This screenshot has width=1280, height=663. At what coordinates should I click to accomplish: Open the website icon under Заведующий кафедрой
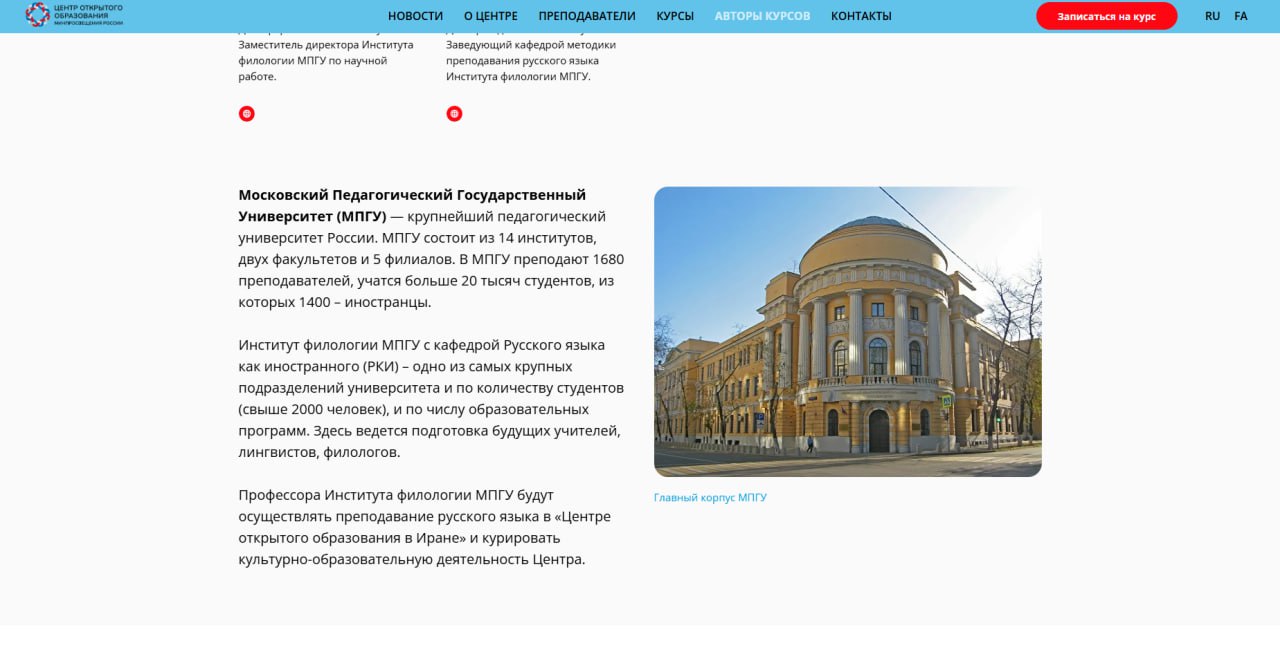pos(454,114)
